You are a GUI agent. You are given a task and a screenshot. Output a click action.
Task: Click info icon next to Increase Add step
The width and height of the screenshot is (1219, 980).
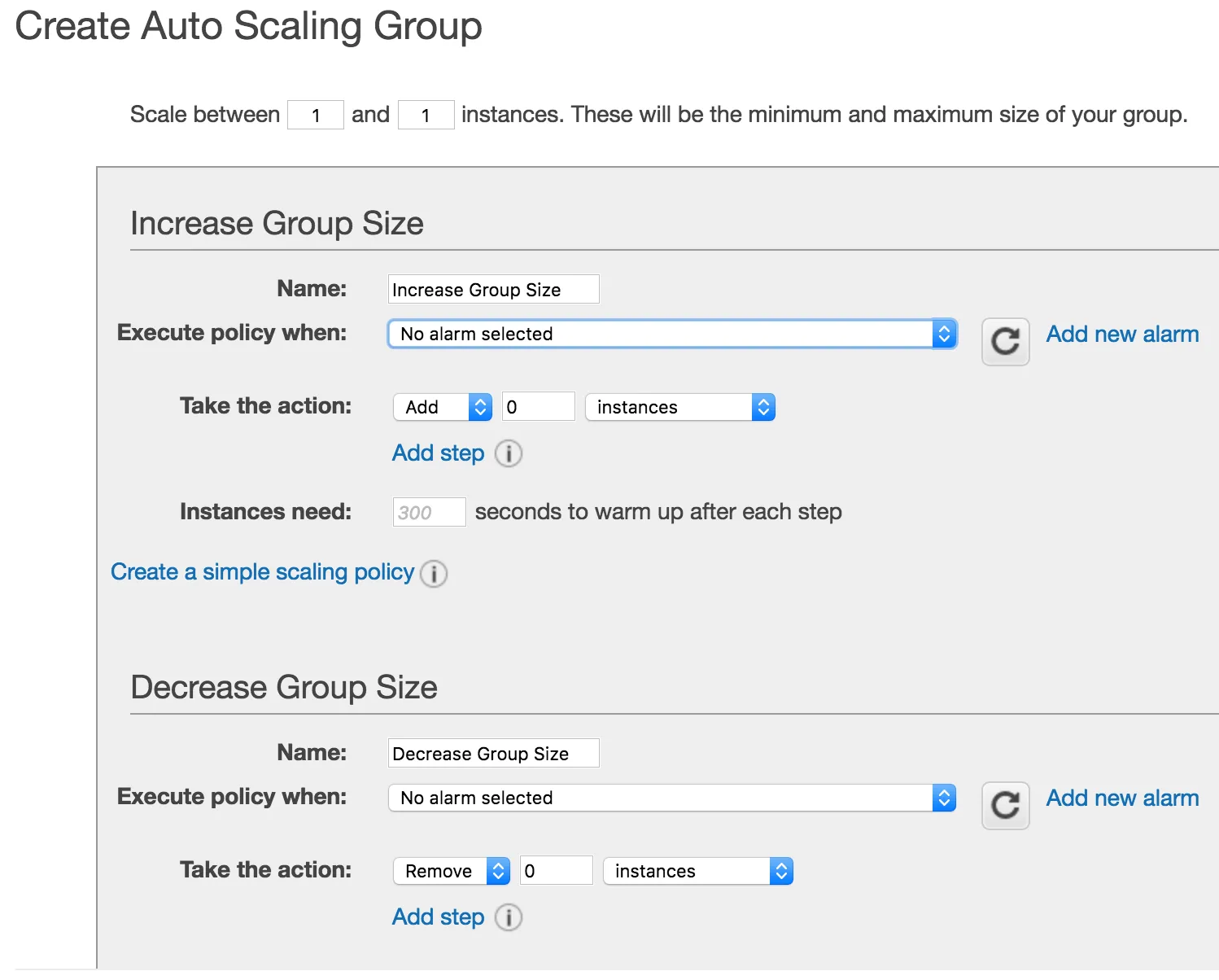509,453
